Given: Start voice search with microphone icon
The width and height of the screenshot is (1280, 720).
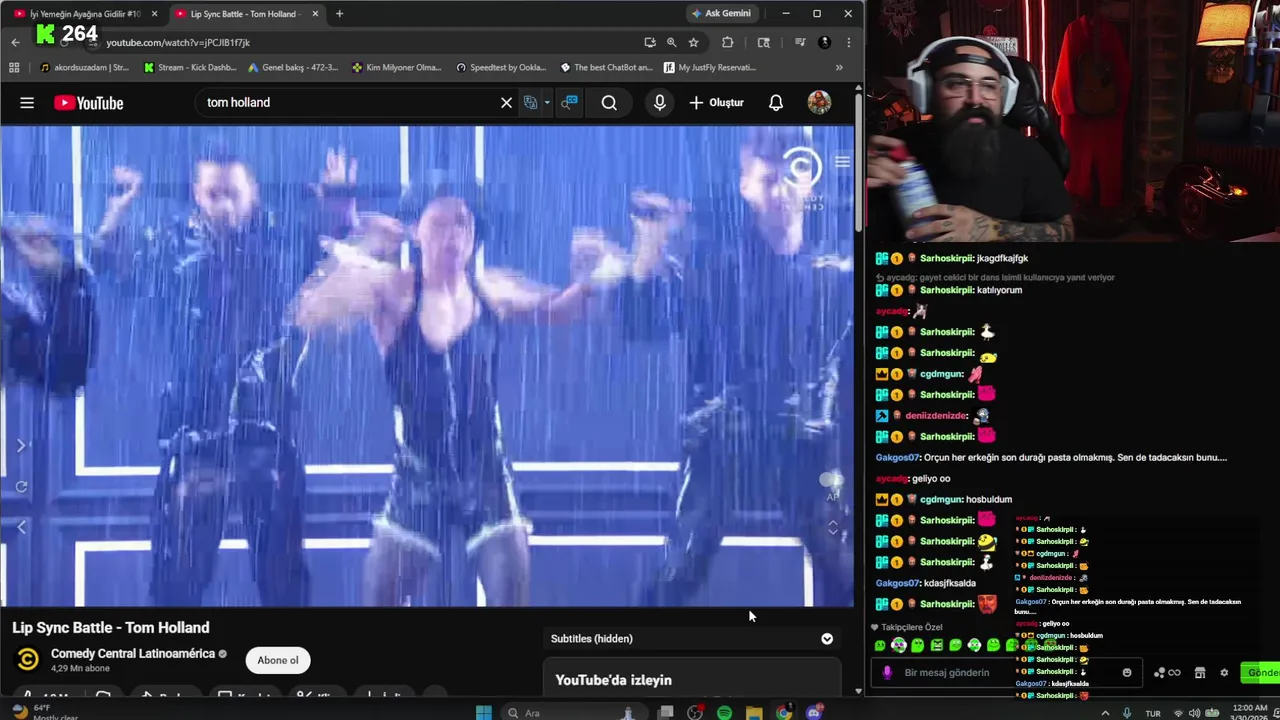Looking at the screenshot, I should (659, 102).
